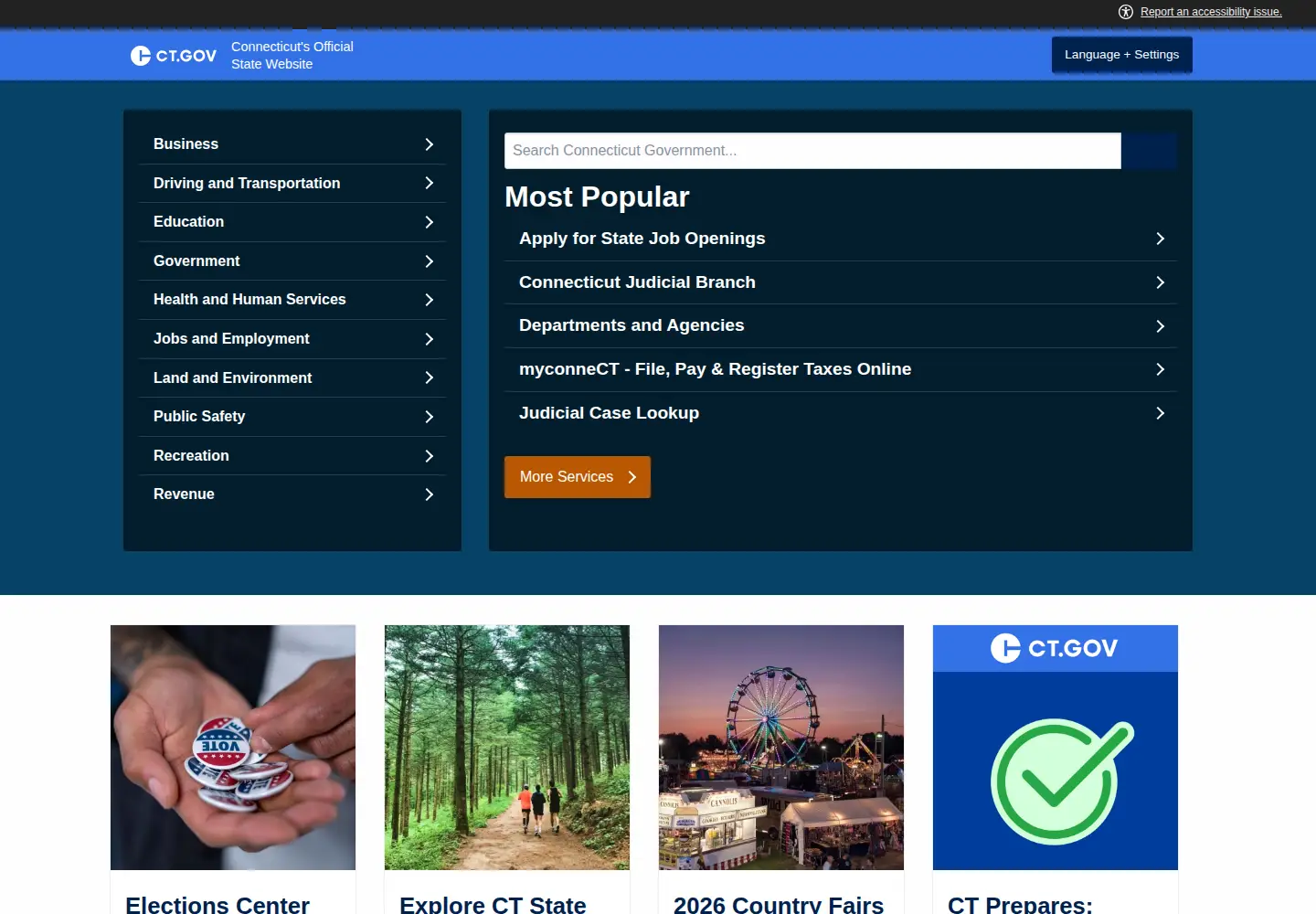Click chevron next to Public Safety
Image resolution: width=1316 pixels, height=914 pixels.
(x=429, y=417)
